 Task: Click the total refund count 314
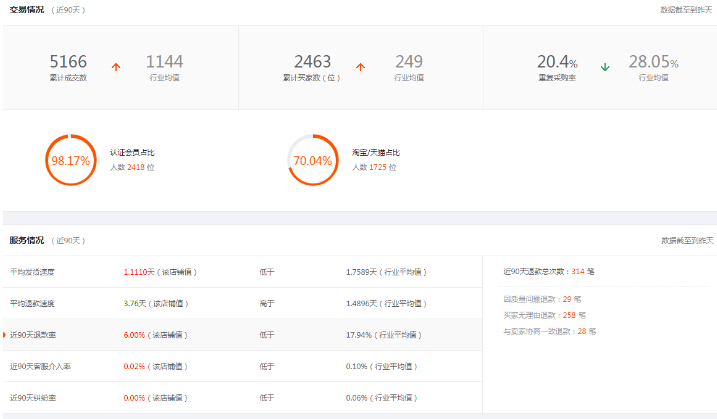577,271
